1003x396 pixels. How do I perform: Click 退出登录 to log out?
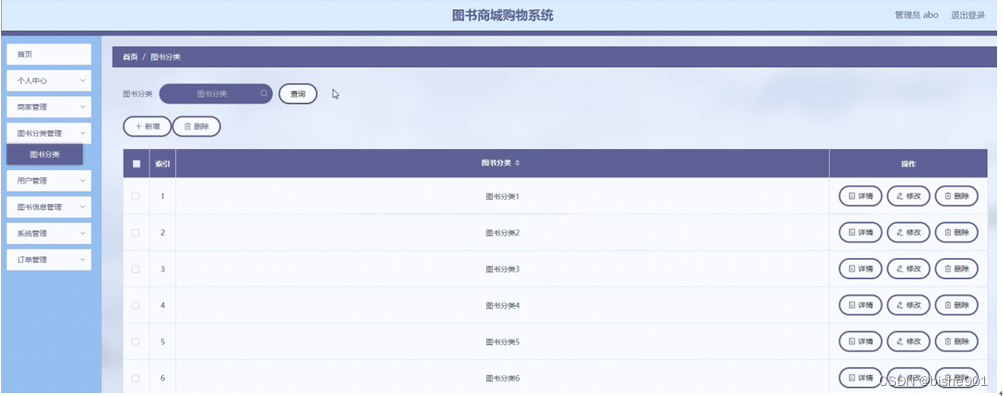click(x=967, y=15)
